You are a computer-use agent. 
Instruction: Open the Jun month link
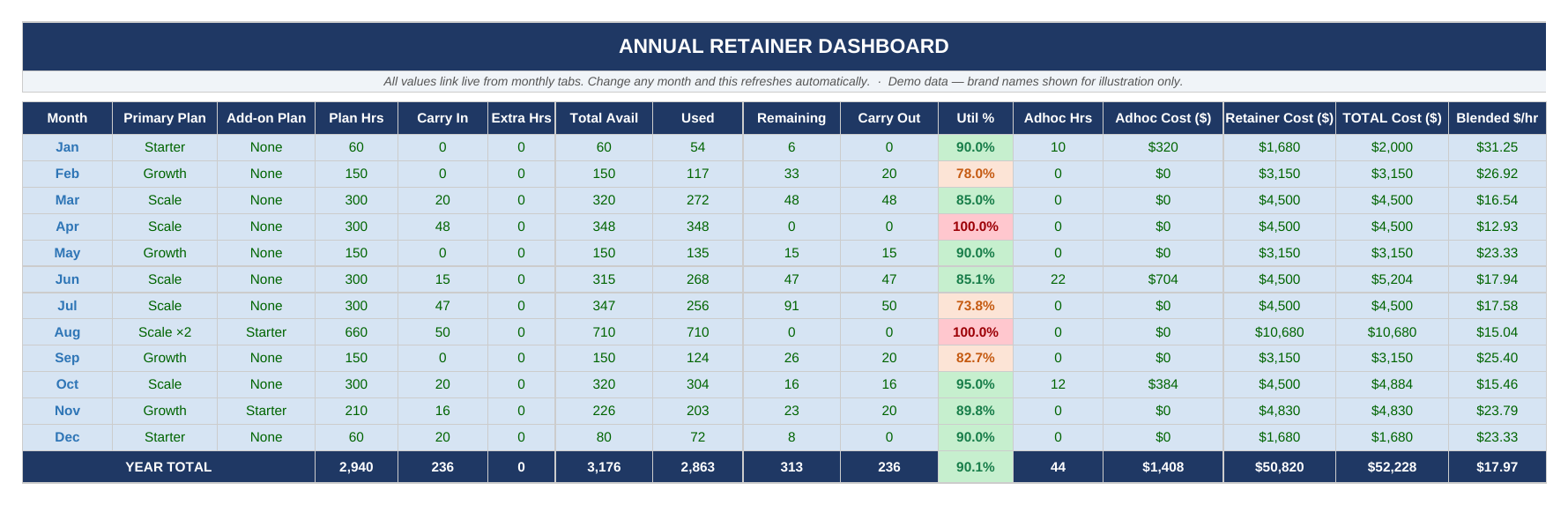[x=67, y=279]
